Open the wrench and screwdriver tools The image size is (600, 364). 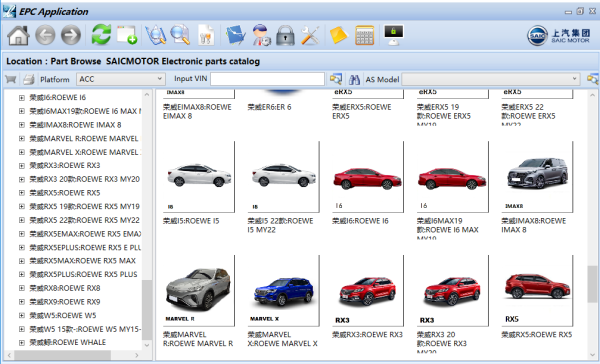click(310, 36)
